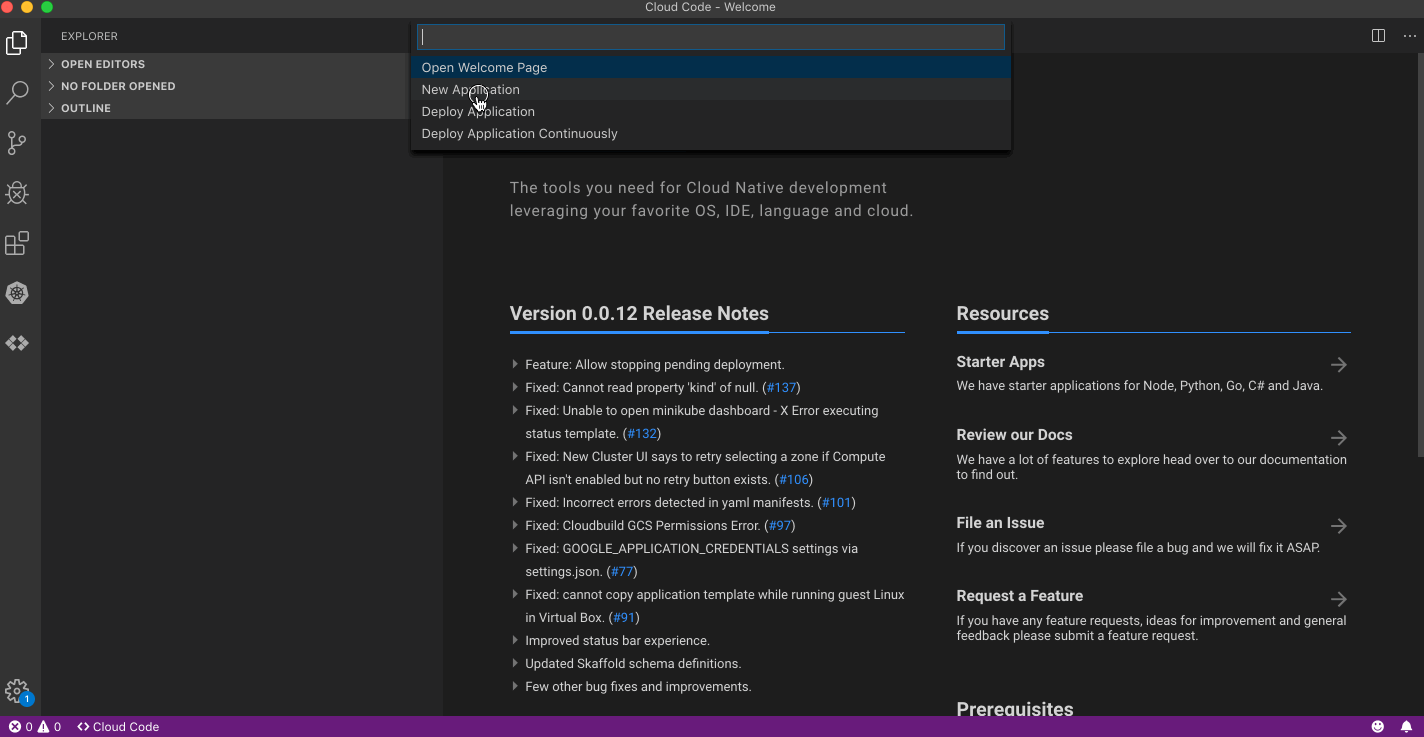Select Deploy Application Continuously command
This screenshot has height=737, width=1424.
711,134
